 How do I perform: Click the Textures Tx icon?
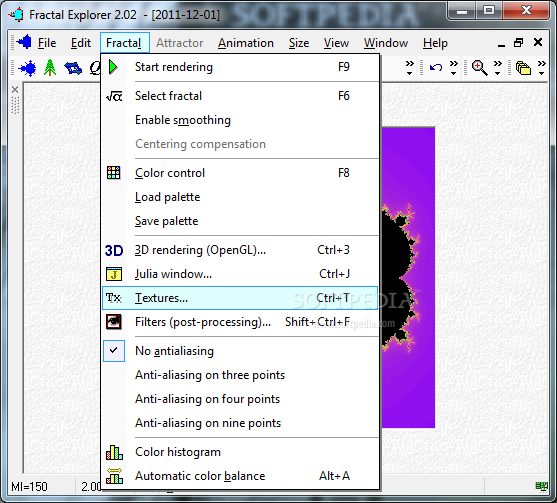point(114,298)
